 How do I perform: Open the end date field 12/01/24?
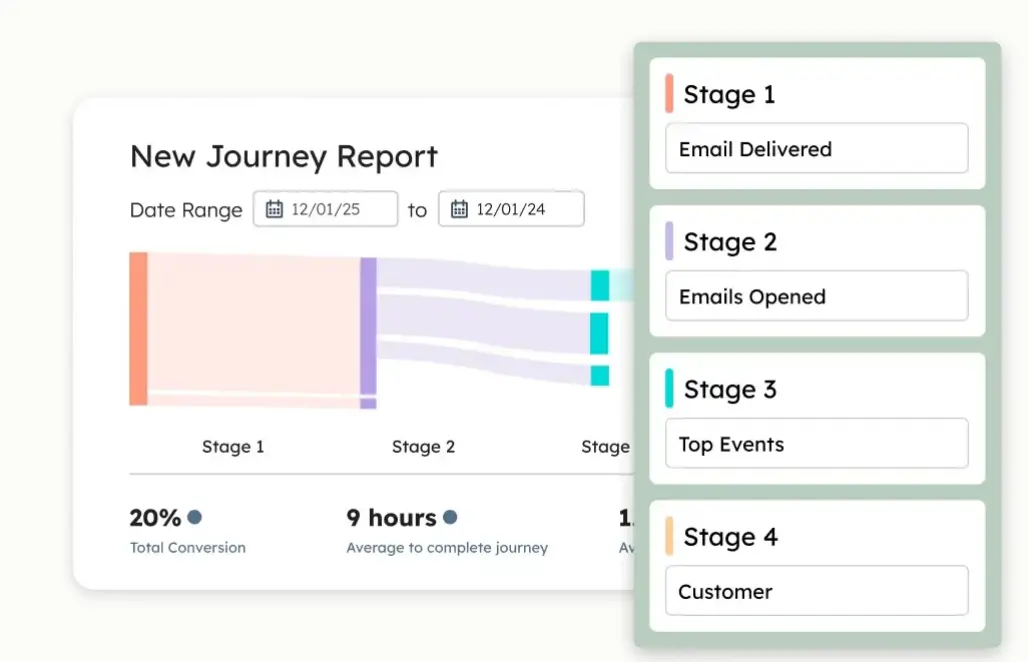[511, 209]
